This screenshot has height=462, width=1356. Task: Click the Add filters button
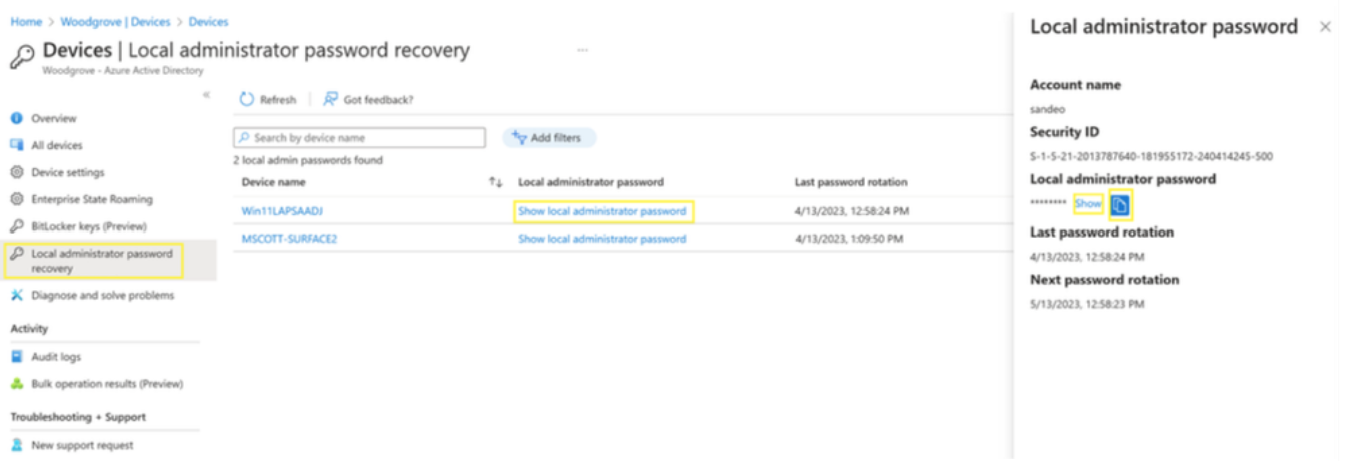pos(549,138)
